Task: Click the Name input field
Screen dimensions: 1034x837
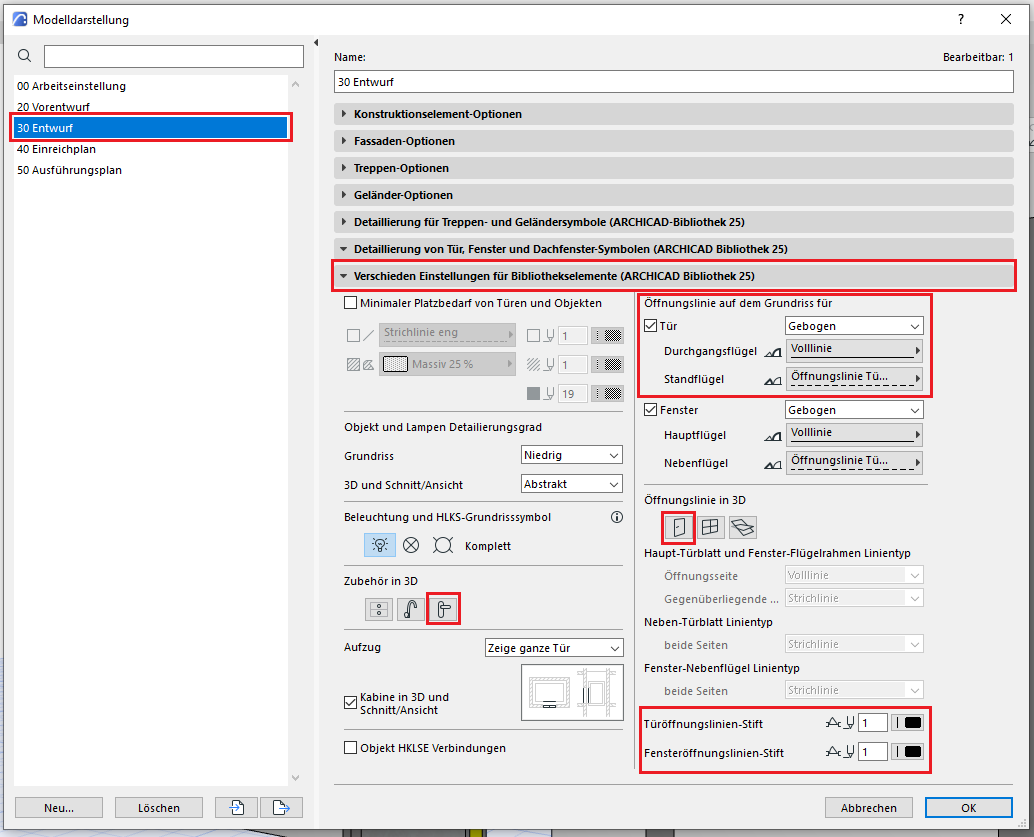Action: coord(673,81)
